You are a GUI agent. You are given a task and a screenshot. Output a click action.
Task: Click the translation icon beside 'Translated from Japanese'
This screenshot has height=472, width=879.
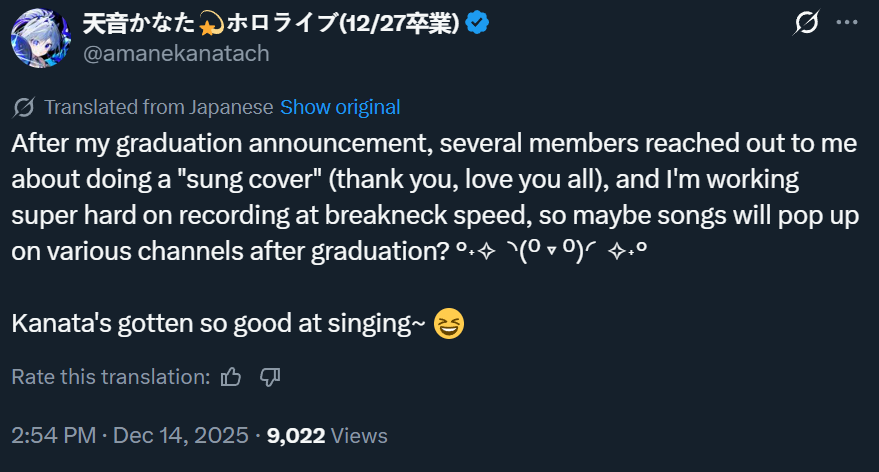pyautogui.click(x=25, y=107)
